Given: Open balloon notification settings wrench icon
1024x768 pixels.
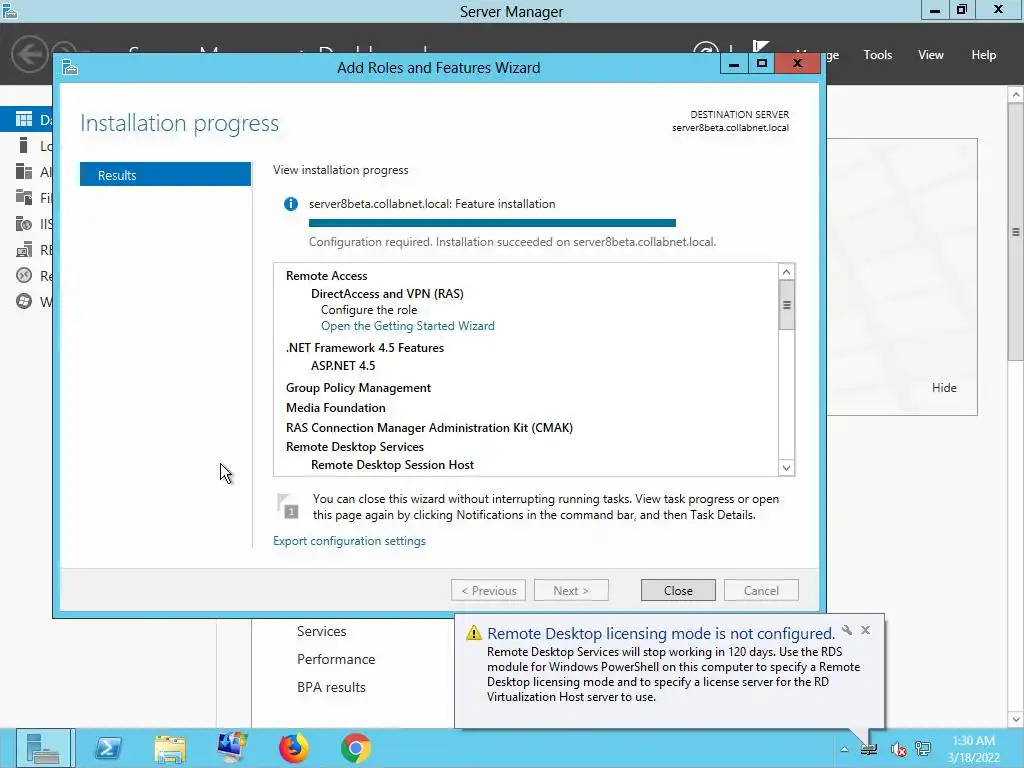Looking at the screenshot, I should point(847,630).
